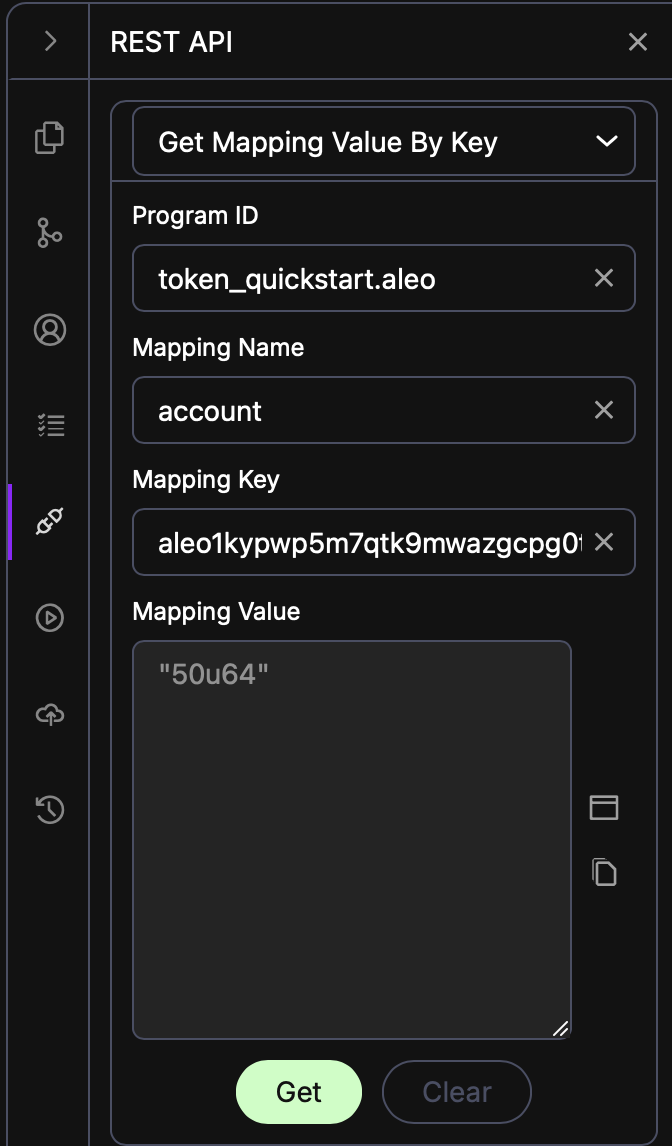
Task: Copy the mapping value to clipboard
Action: click(604, 872)
